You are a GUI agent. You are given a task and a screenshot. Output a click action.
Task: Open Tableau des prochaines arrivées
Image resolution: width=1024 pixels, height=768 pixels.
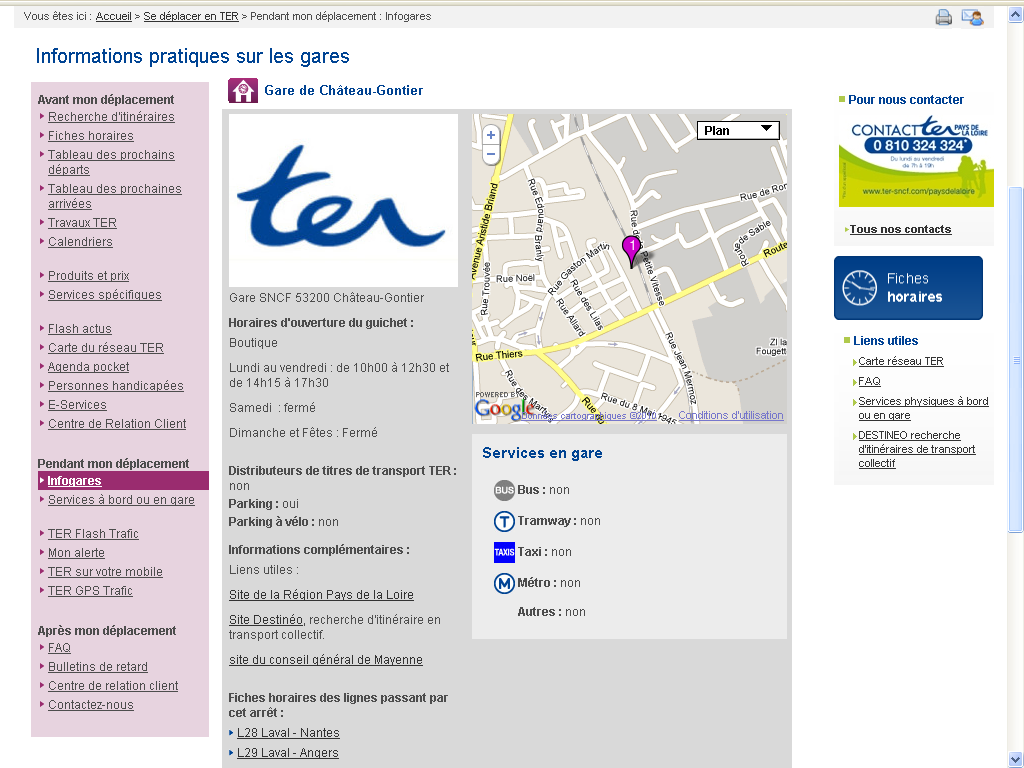[114, 196]
